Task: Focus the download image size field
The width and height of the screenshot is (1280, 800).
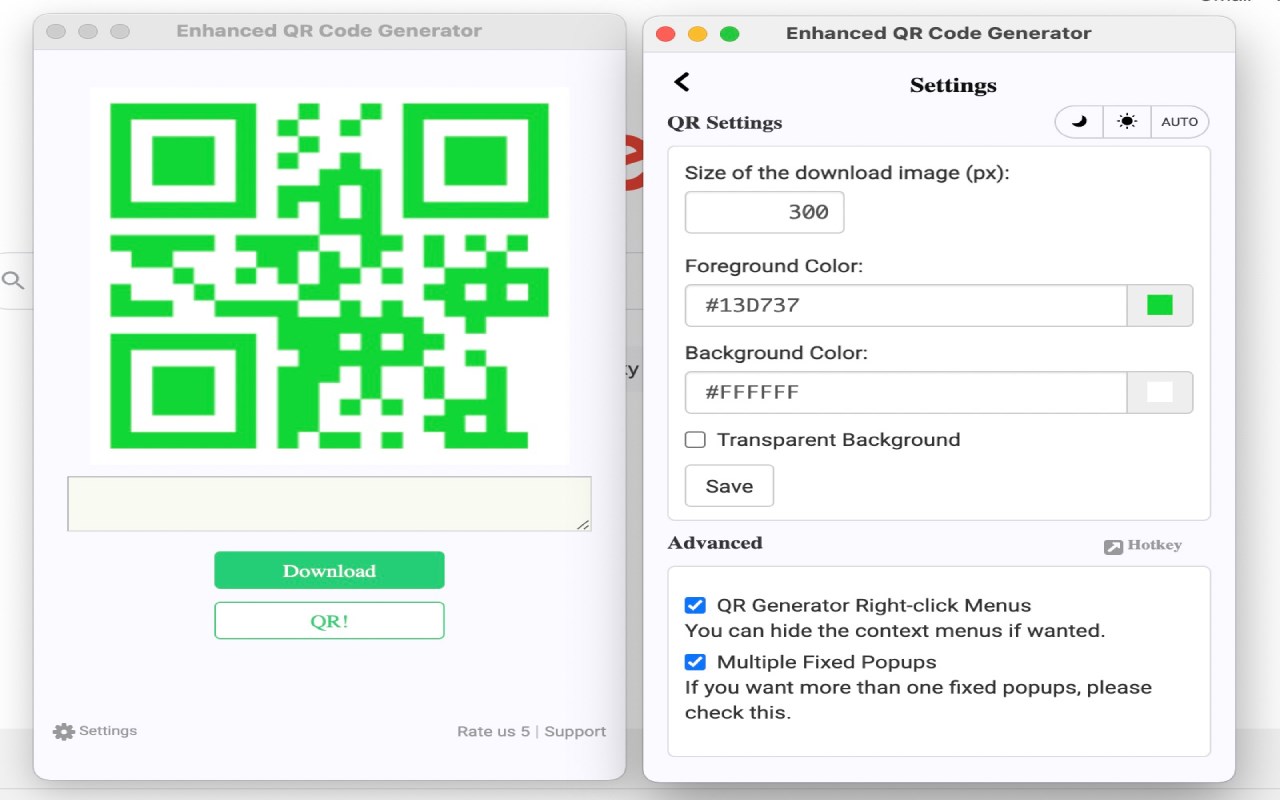Action: pos(764,212)
